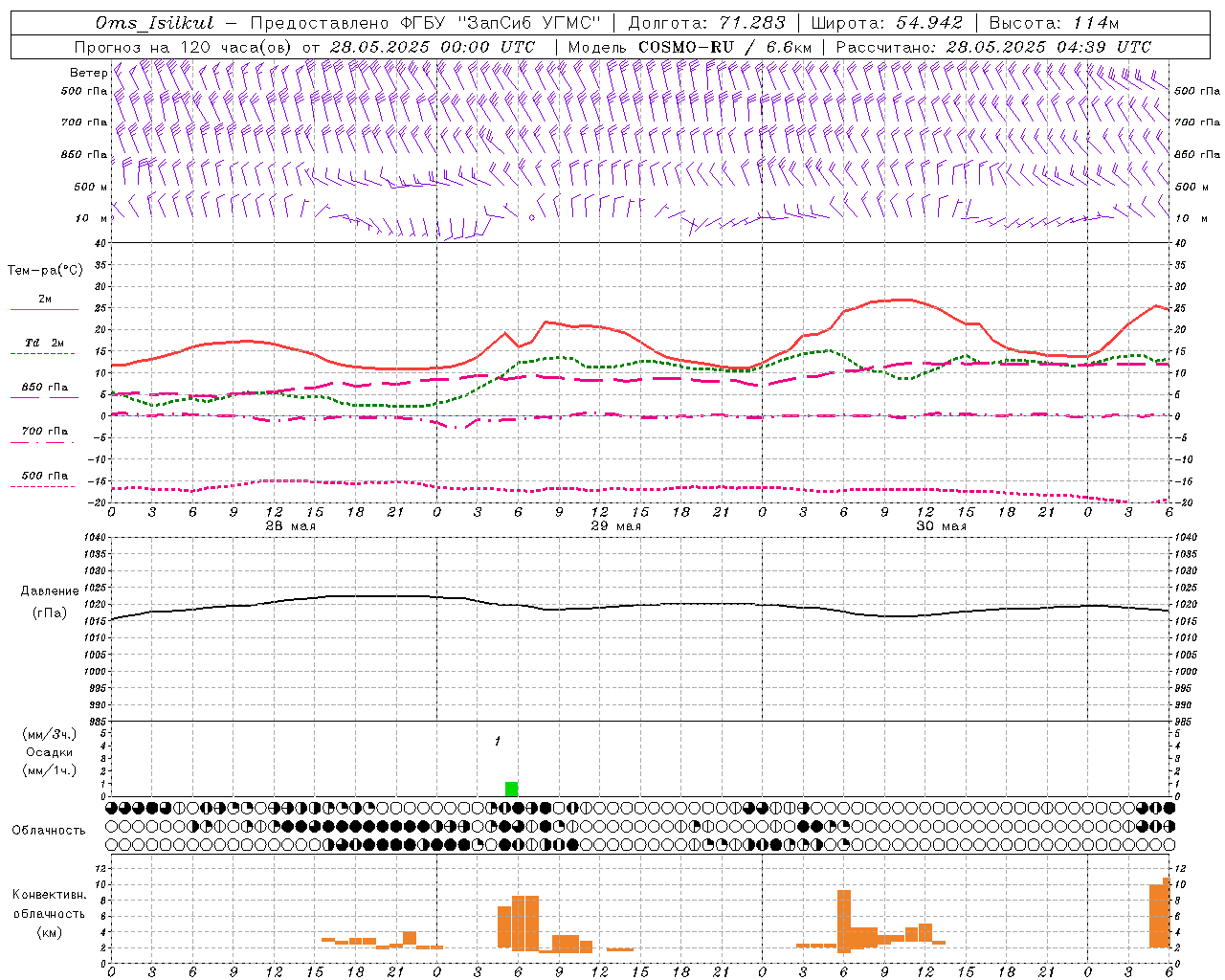Click the precipitation value 1 above the green bar

pyautogui.click(x=498, y=742)
